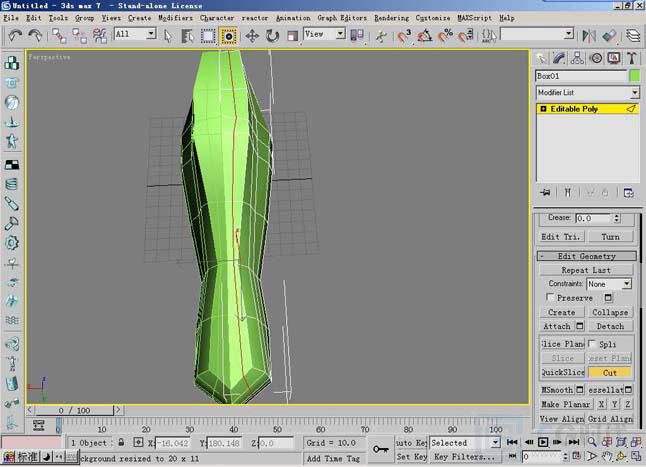Screen dimensions: 646x467
Task: Open the Modifier List dropdown
Action: (588, 93)
